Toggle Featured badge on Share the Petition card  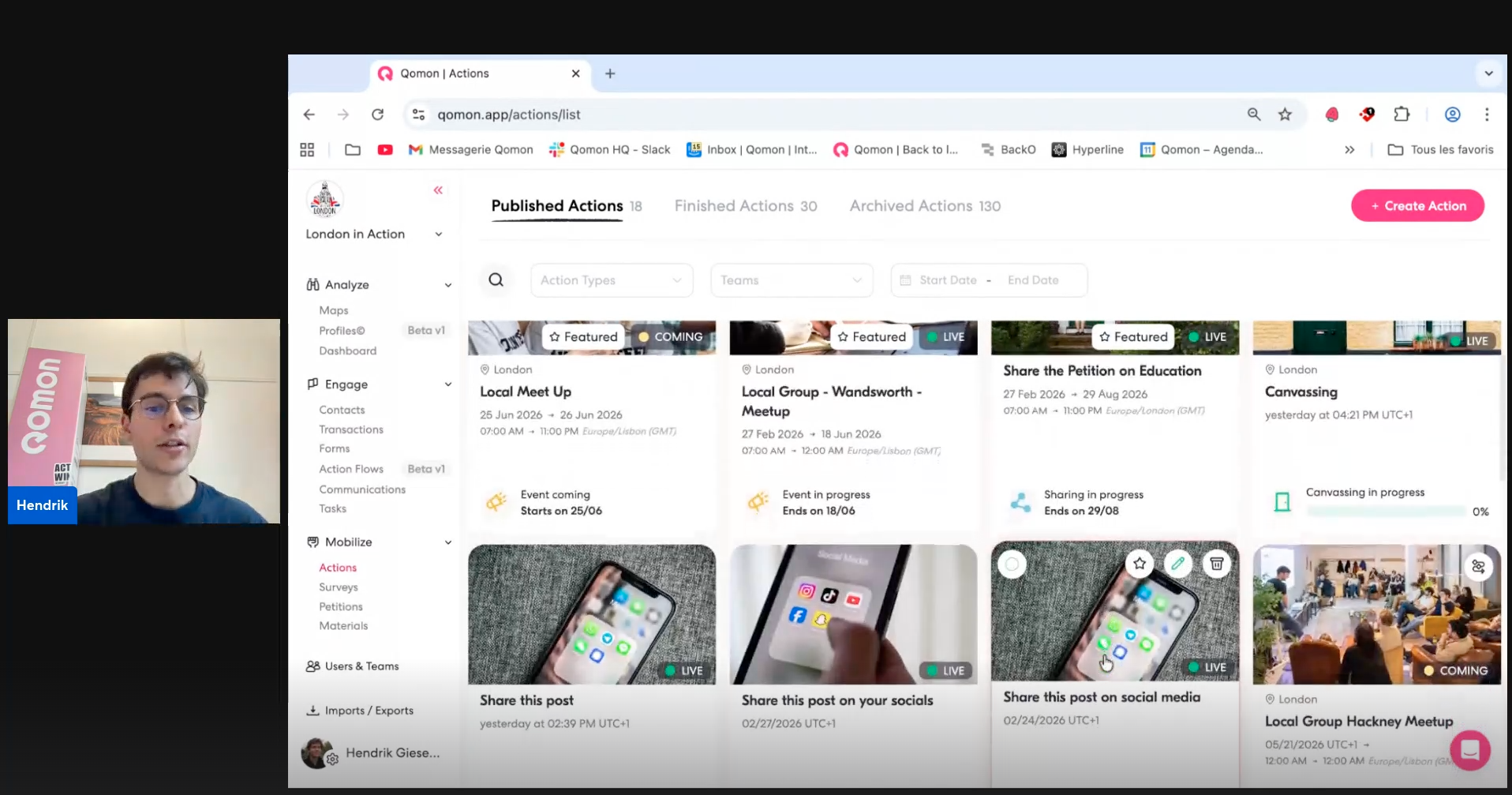click(x=1132, y=337)
